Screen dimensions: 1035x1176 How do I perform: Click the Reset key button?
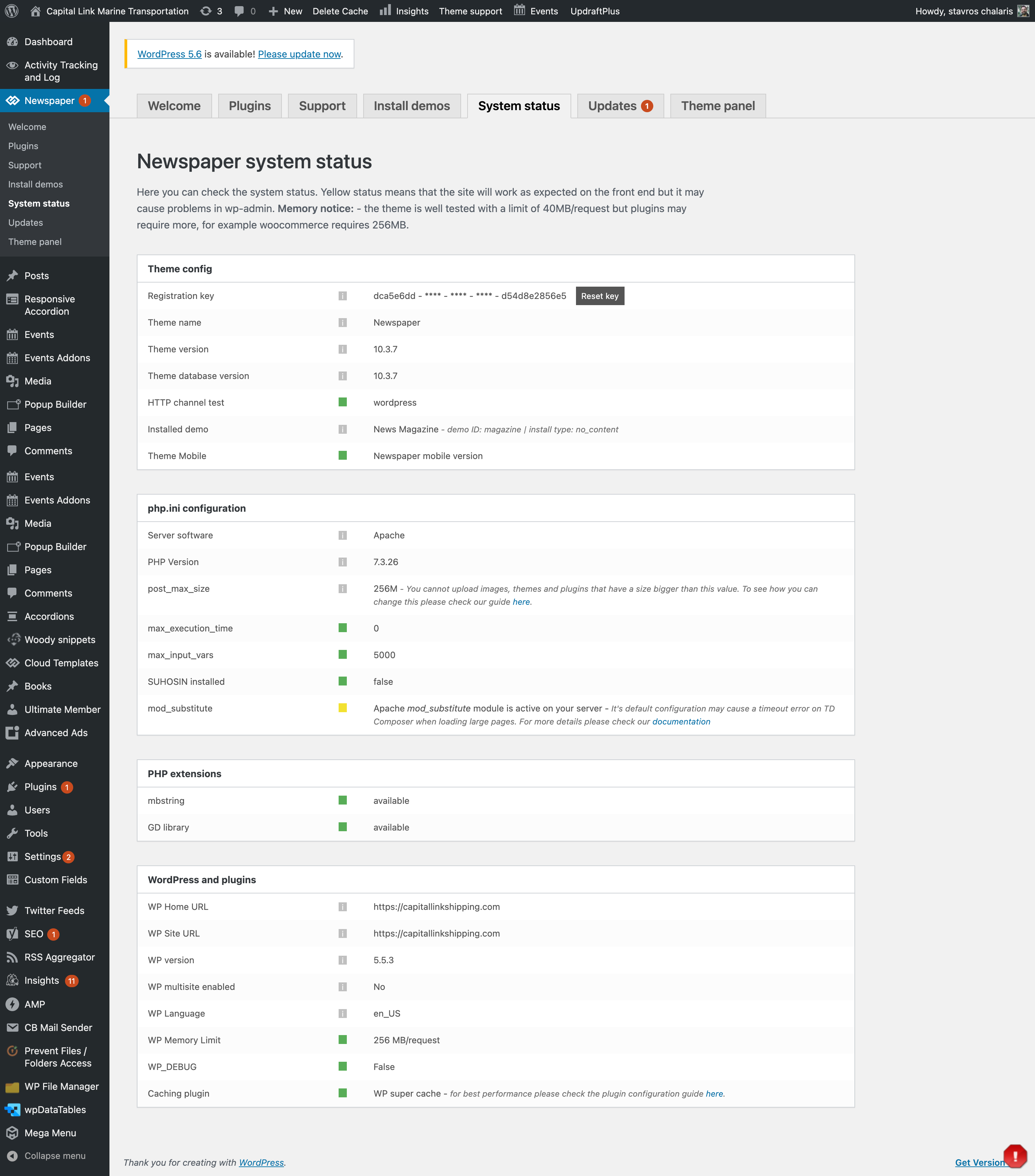coord(600,296)
